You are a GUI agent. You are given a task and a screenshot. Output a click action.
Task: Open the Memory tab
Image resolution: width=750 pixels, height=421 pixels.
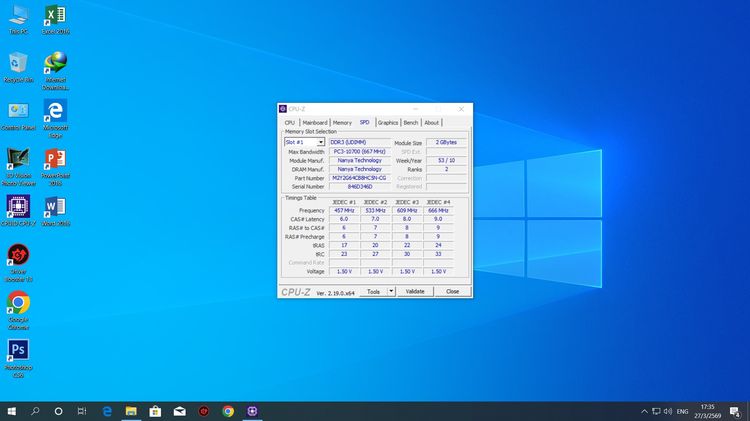click(x=342, y=122)
